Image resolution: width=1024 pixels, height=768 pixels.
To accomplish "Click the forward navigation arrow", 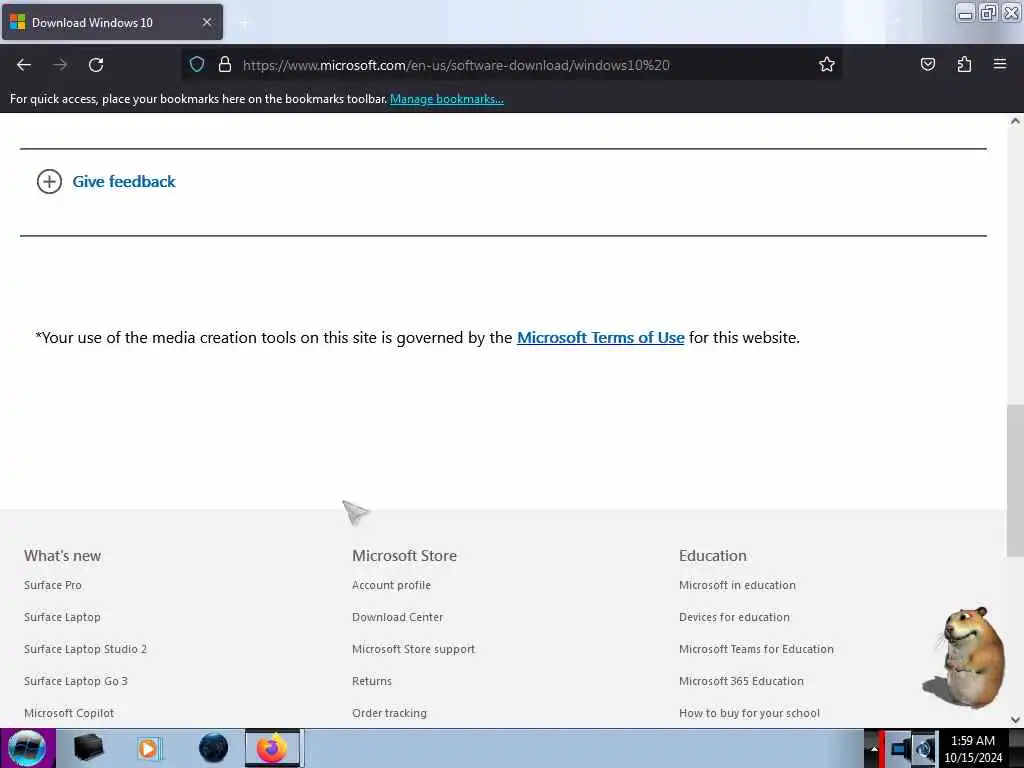I will coord(60,65).
